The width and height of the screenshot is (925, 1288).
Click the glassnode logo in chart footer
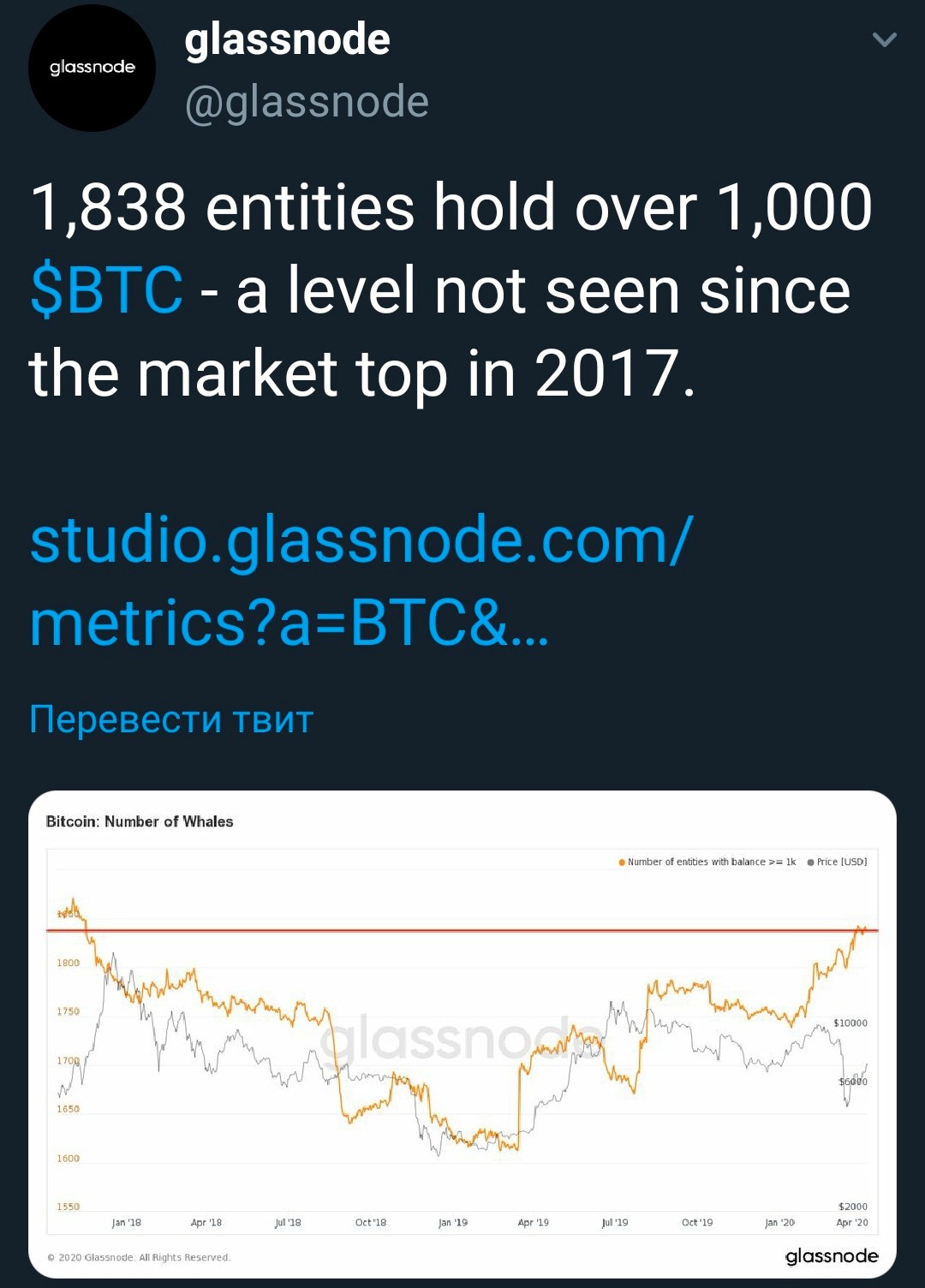(832, 1256)
